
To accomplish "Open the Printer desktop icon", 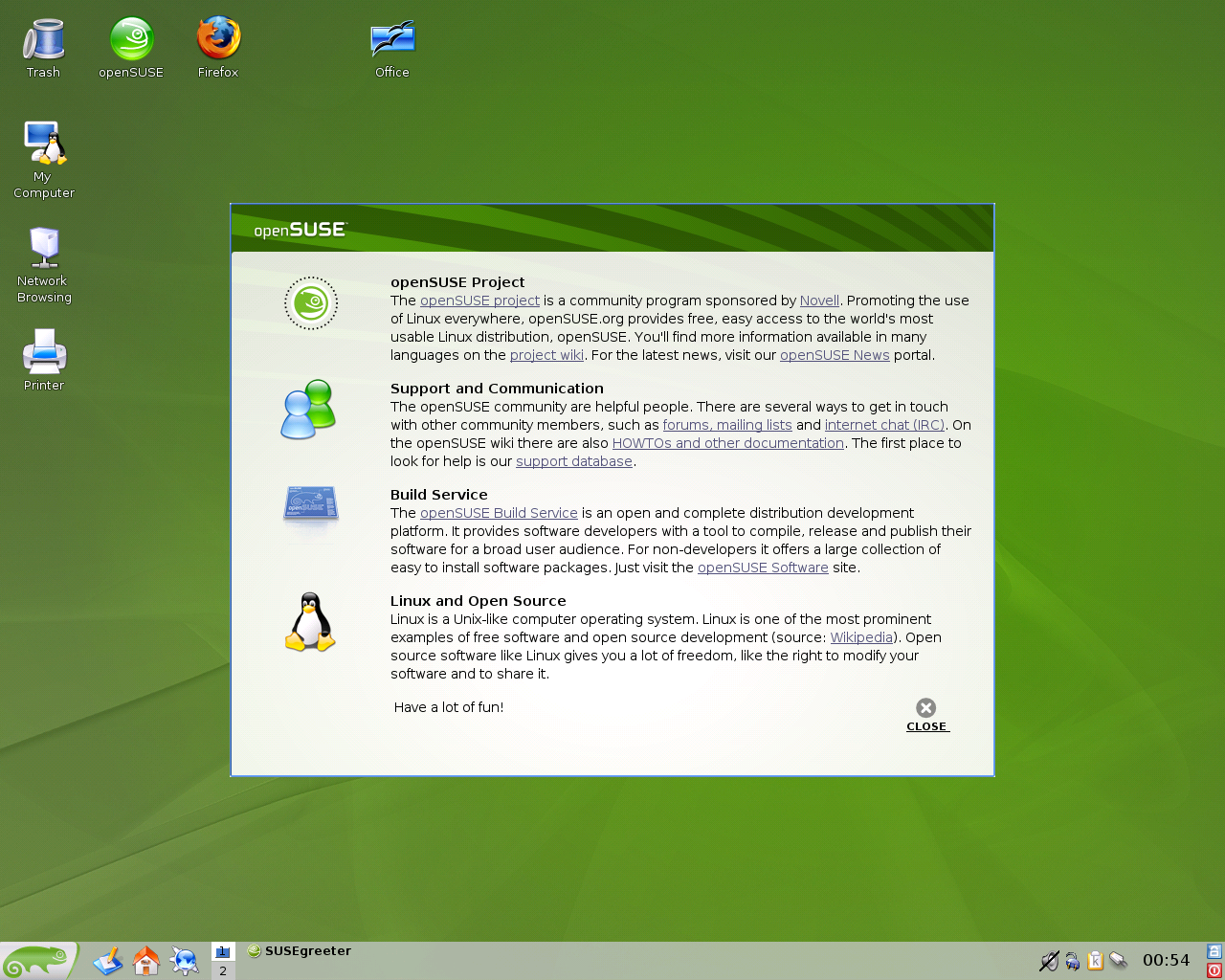I will coord(44,360).
